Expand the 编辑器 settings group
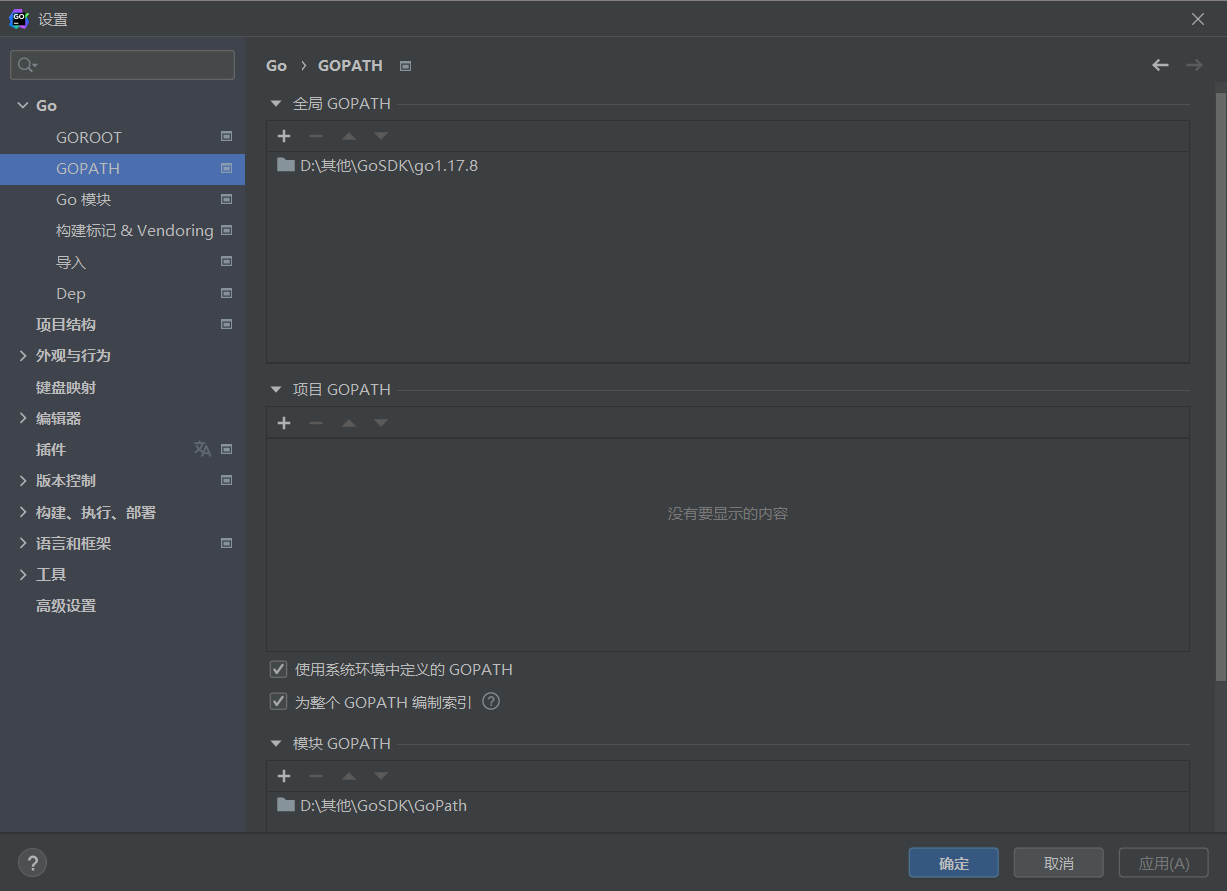 pyautogui.click(x=23, y=418)
